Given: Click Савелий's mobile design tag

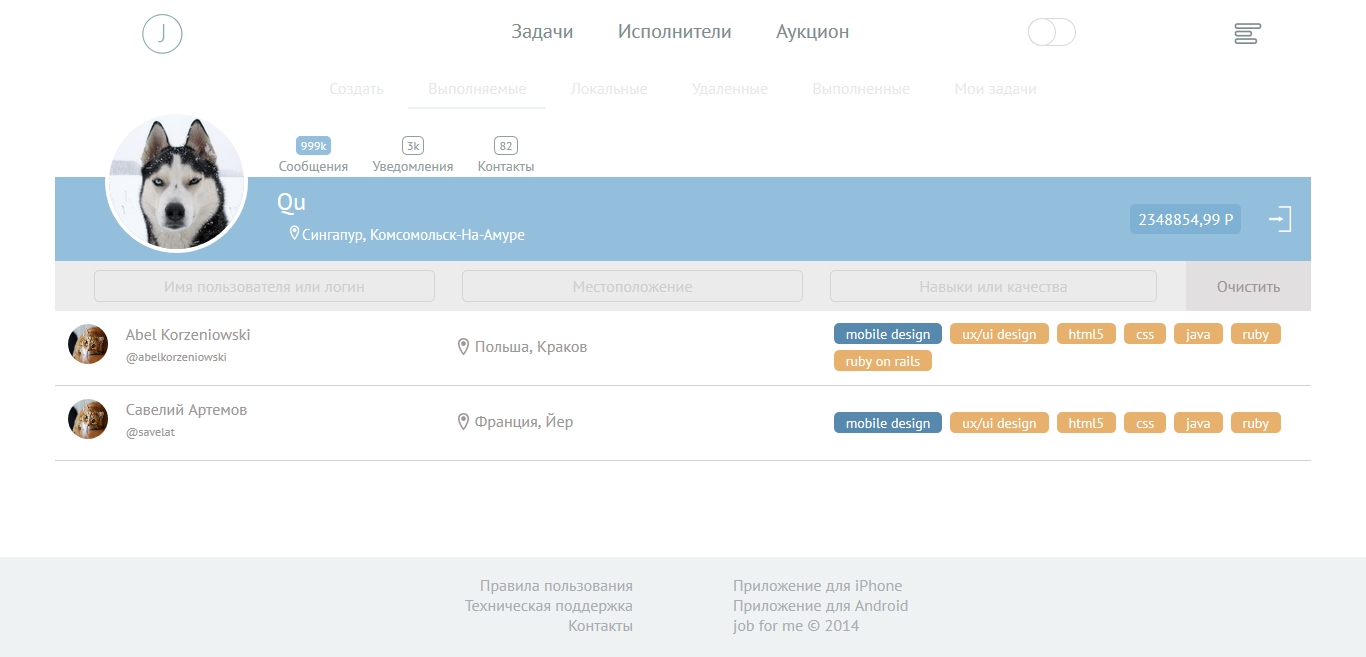Looking at the screenshot, I should point(888,423).
